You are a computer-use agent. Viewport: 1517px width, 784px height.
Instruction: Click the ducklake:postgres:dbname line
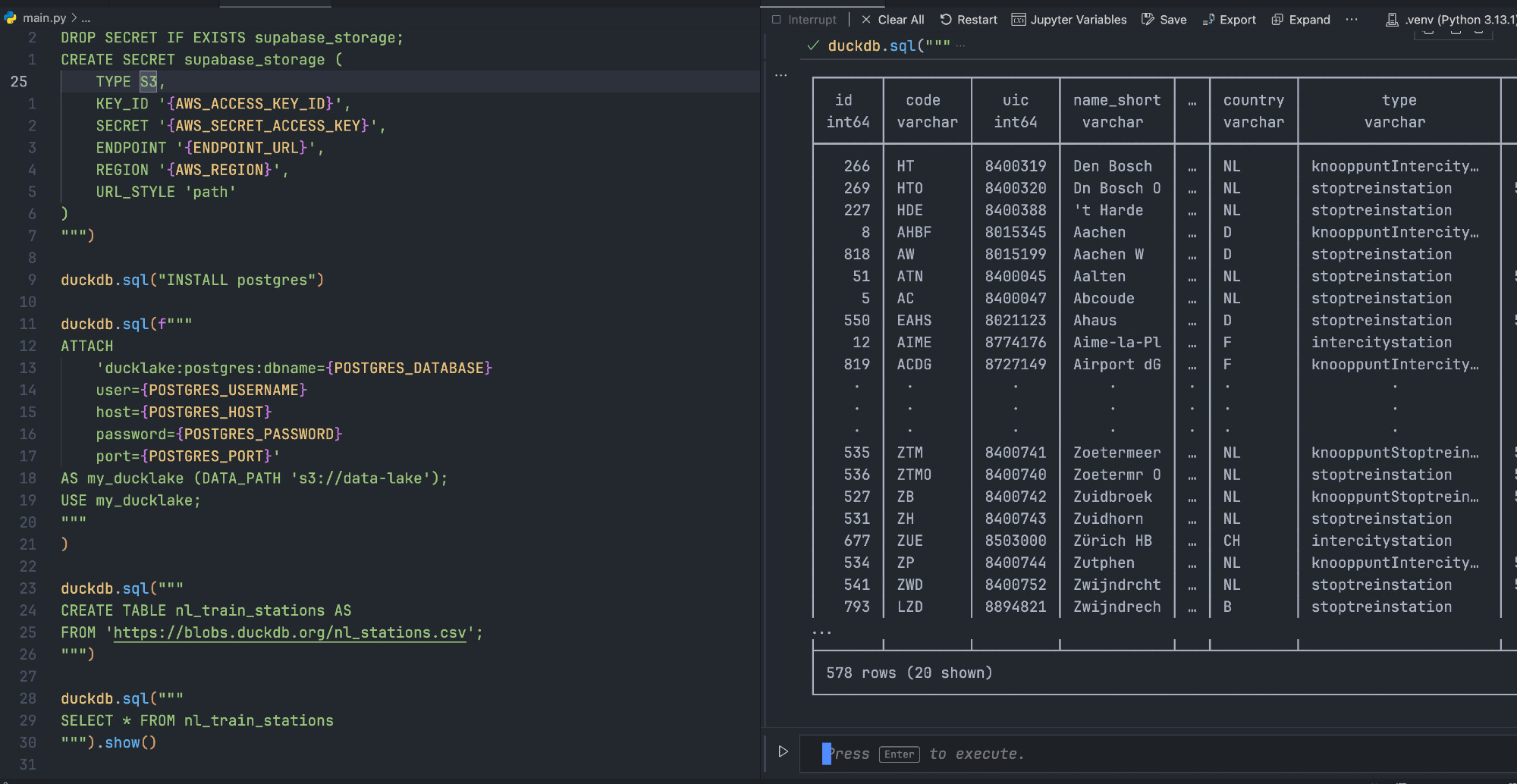click(294, 368)
